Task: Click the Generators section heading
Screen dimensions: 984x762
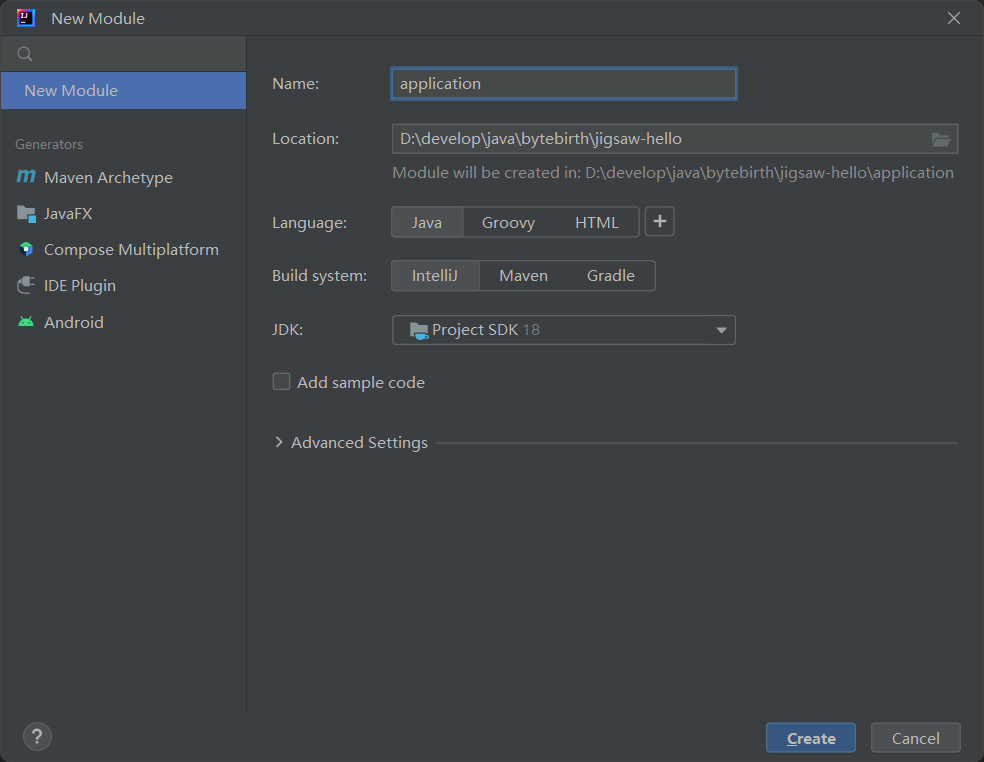Action: pyautogui.click(x=49, y=144)
